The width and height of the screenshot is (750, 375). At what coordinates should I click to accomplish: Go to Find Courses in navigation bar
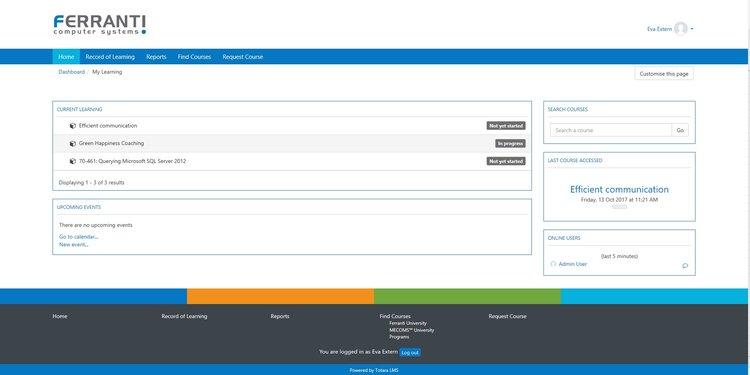pyautogui.click(x=194, y=56)
